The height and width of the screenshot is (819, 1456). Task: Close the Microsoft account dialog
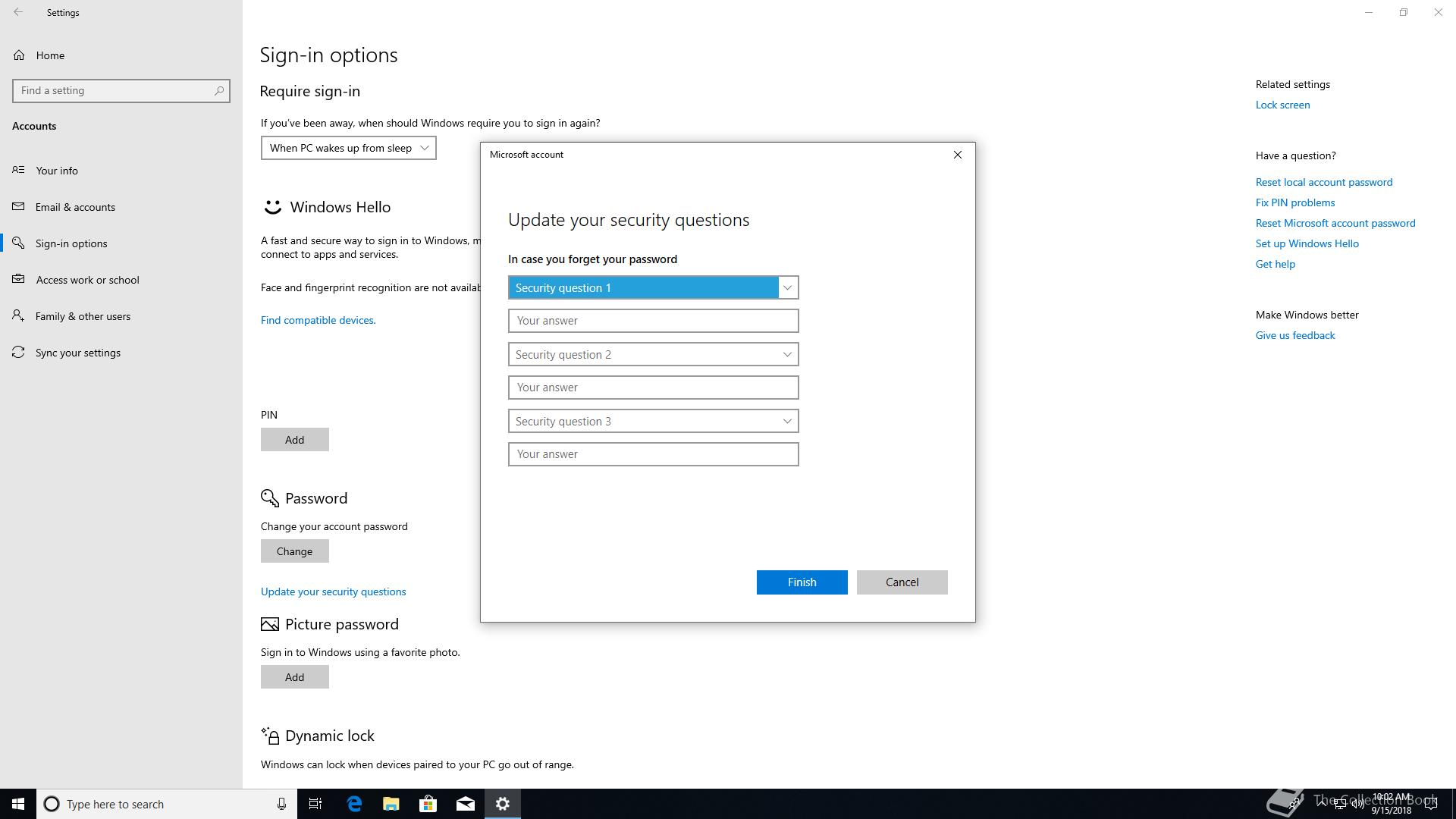(x=957, y=155)
